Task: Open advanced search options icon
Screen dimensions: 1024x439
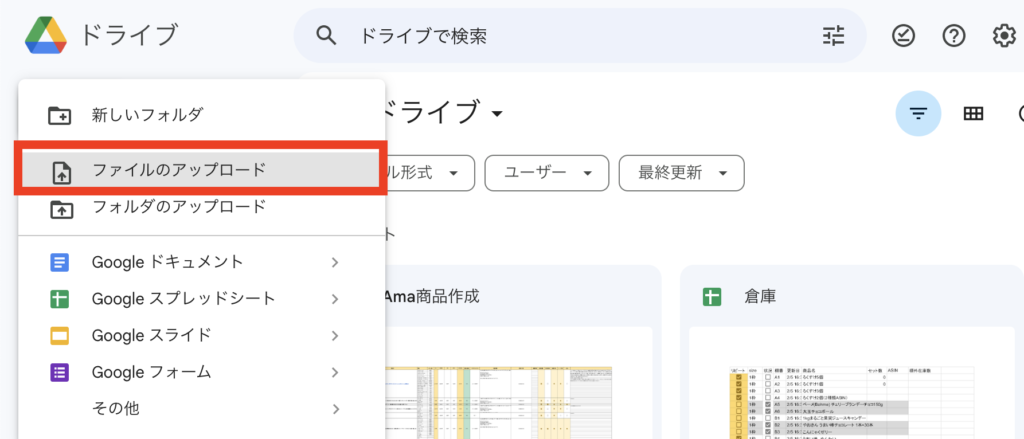Action: pyautogui.click(x=833, y=35)
